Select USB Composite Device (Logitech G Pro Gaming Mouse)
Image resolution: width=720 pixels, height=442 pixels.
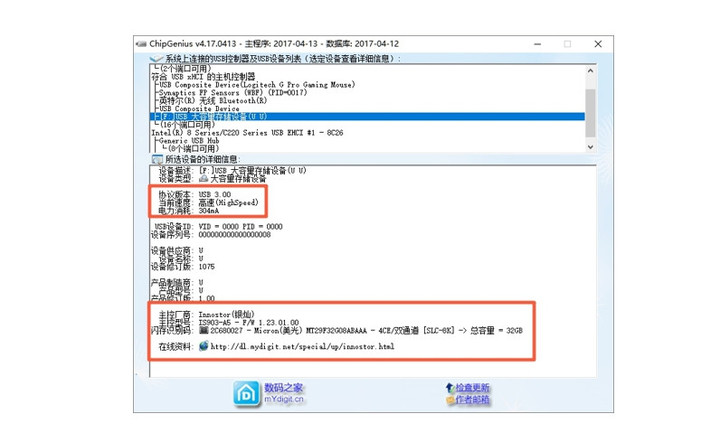pos(257,85)
